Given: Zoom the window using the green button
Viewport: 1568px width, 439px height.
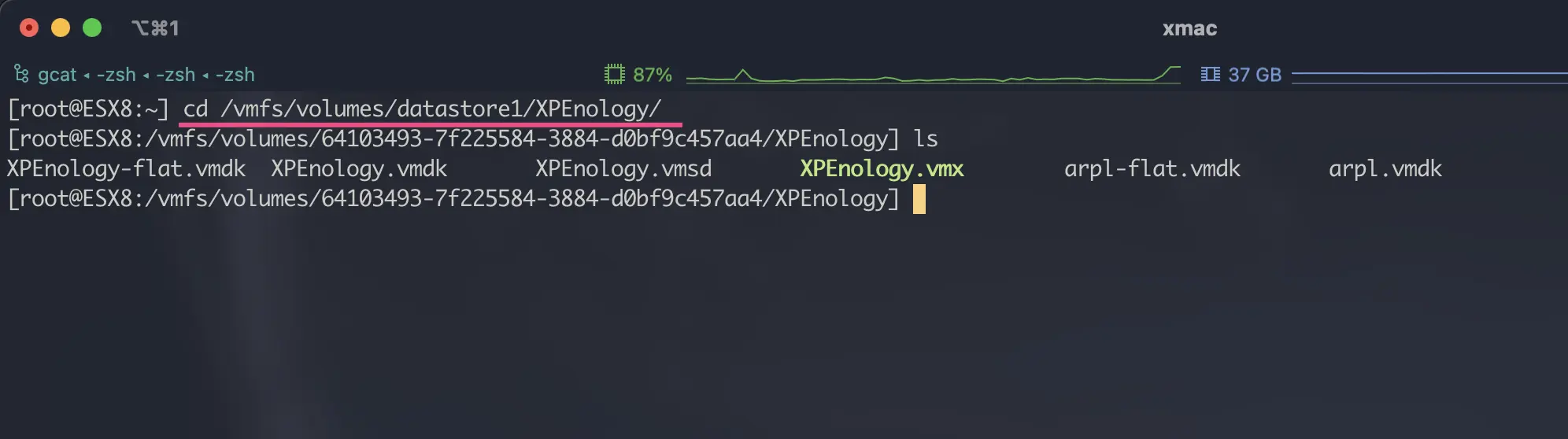Looking at the screenshot, I should pos(92,28).
